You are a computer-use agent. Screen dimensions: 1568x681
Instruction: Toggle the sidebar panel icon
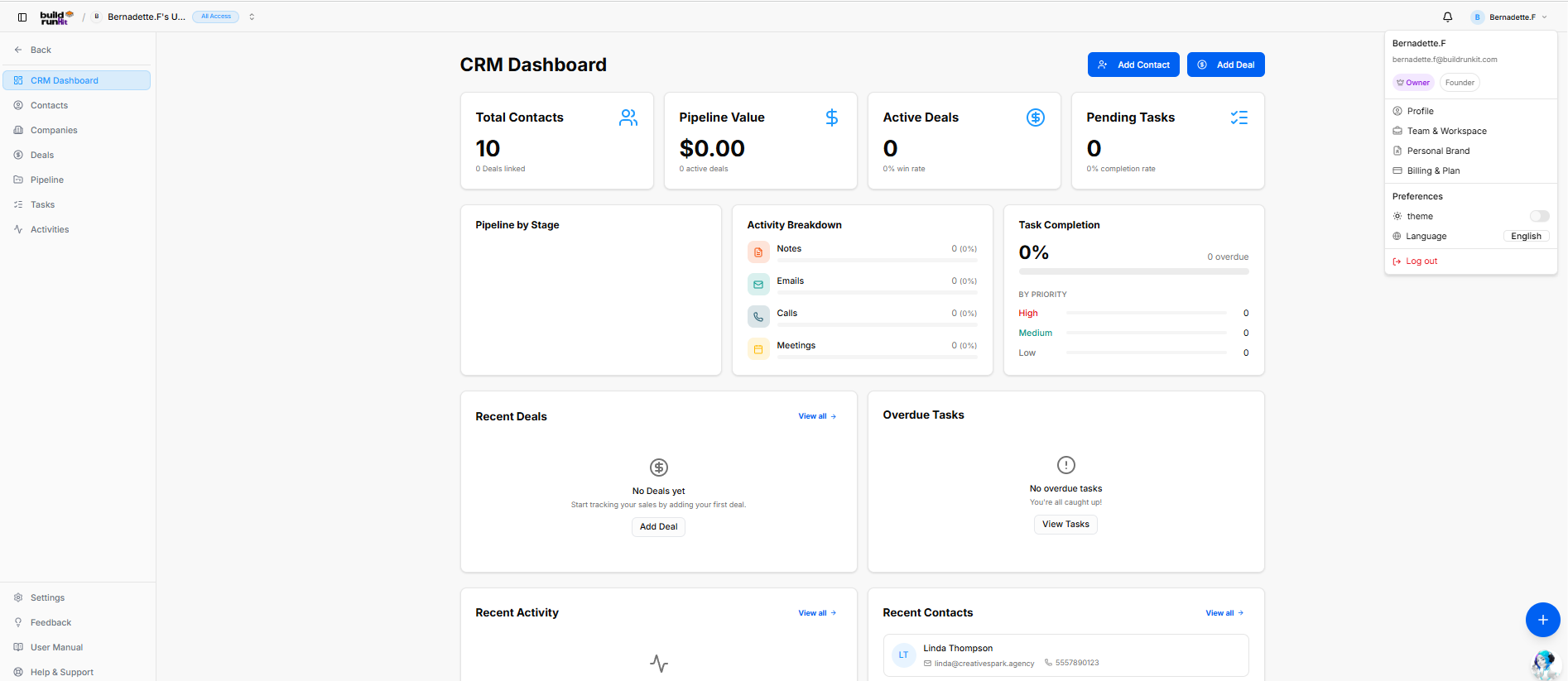click(22, 17)
